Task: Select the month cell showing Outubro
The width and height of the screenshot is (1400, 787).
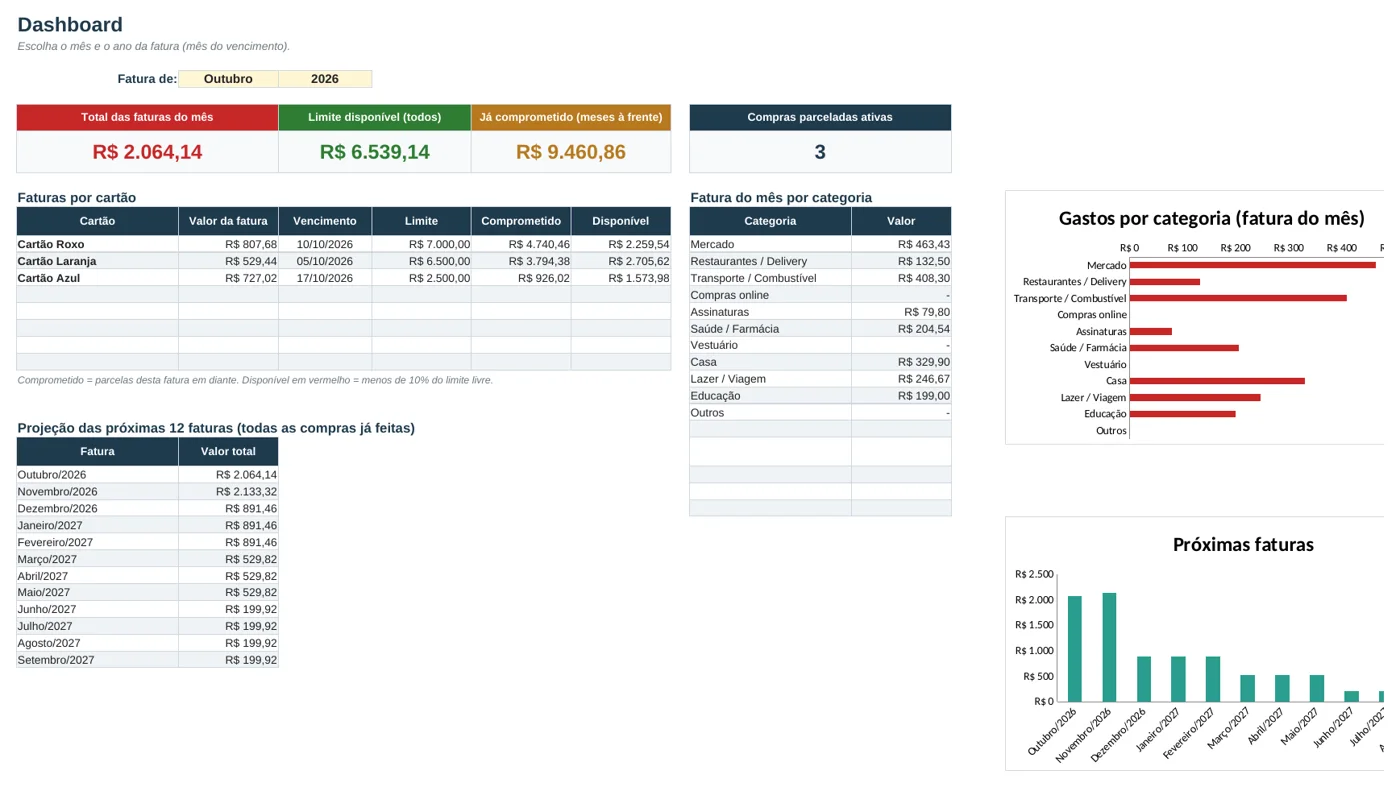Action: [228, 79]
